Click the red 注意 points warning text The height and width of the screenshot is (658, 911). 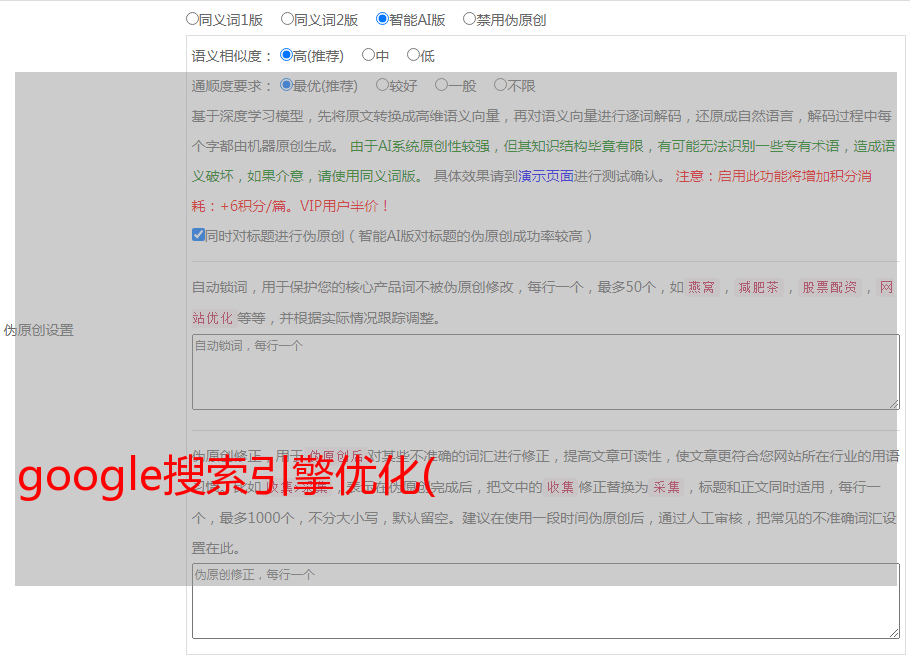point(531,191)
